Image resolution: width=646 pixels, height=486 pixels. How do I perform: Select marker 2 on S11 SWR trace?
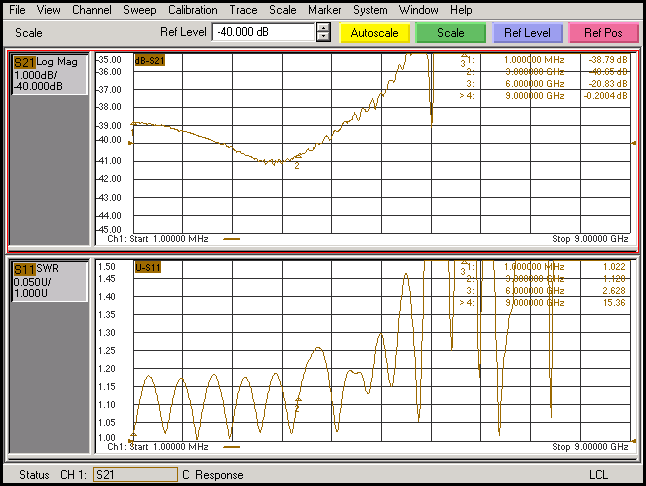coord(298,404)
